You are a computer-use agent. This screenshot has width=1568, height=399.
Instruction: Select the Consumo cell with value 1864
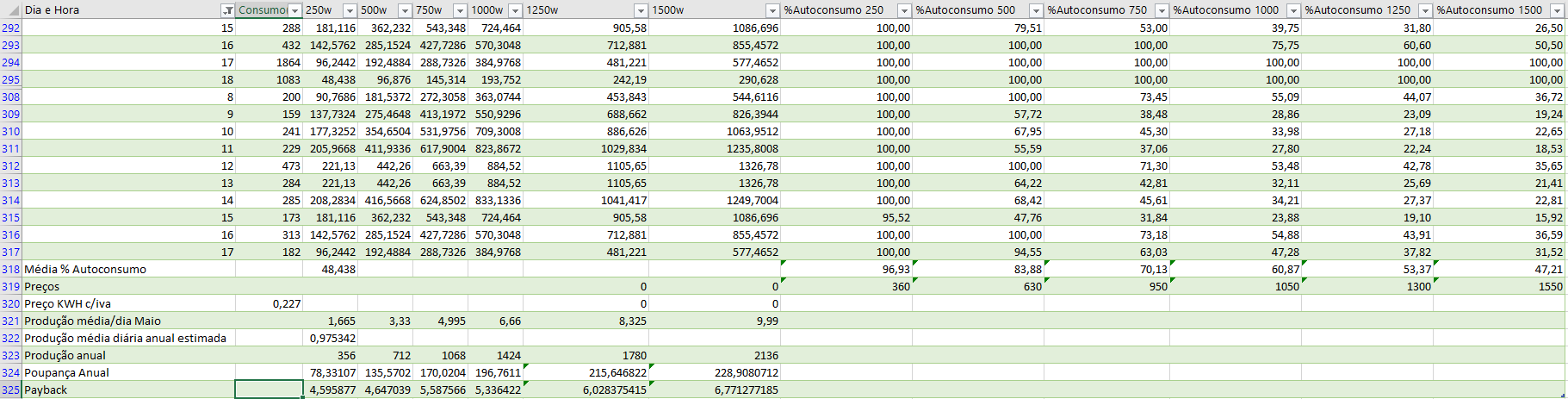tap(270, 62)
